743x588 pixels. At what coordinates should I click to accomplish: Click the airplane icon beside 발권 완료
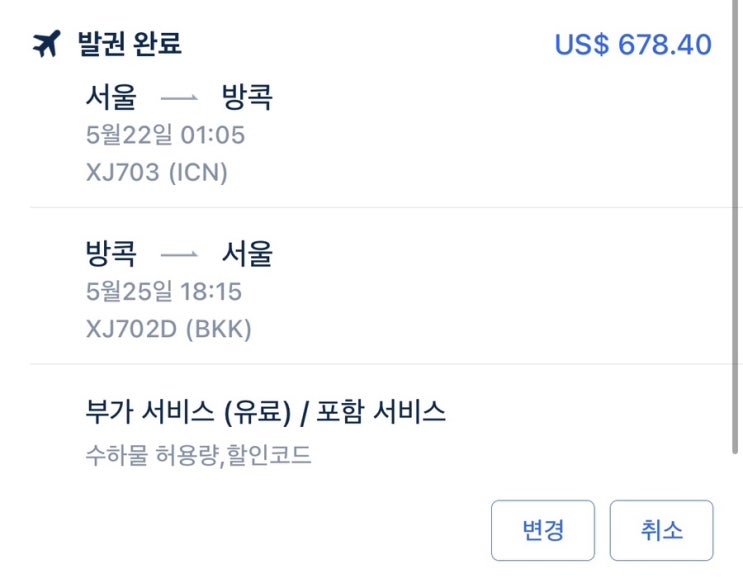point(47,45)
